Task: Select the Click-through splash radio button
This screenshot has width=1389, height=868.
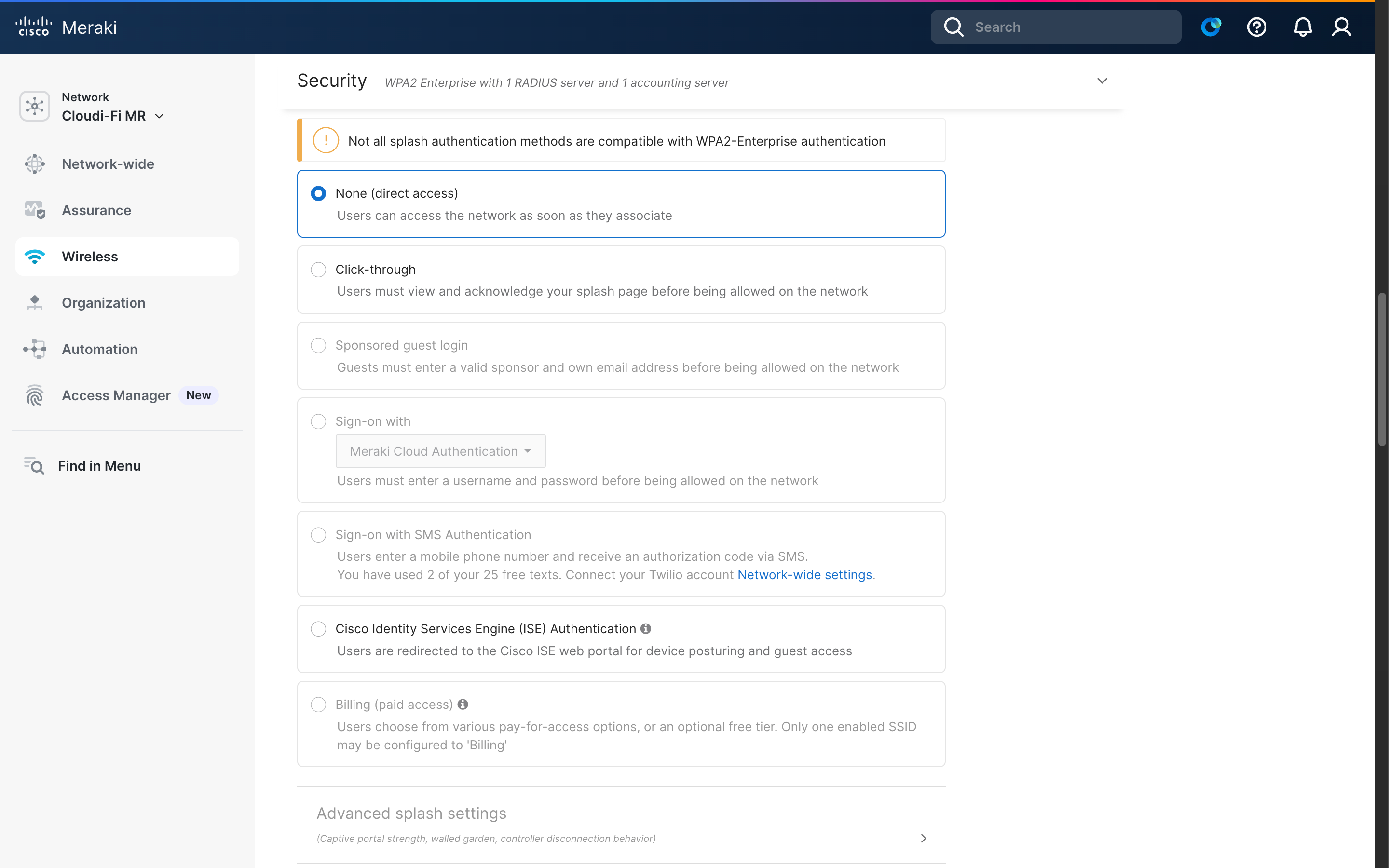Action: click(318, 270)
